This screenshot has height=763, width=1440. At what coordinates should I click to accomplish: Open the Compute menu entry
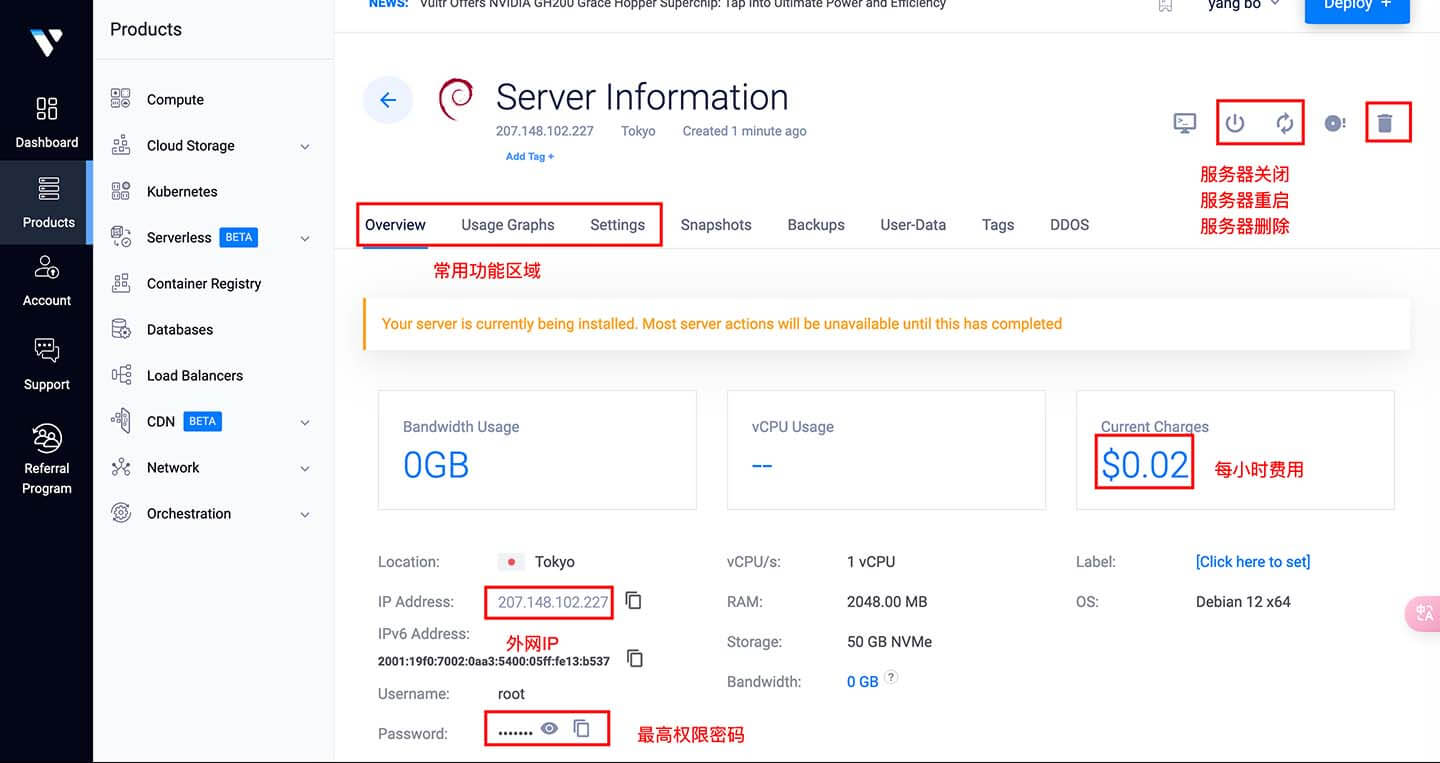tap(175, 99)
